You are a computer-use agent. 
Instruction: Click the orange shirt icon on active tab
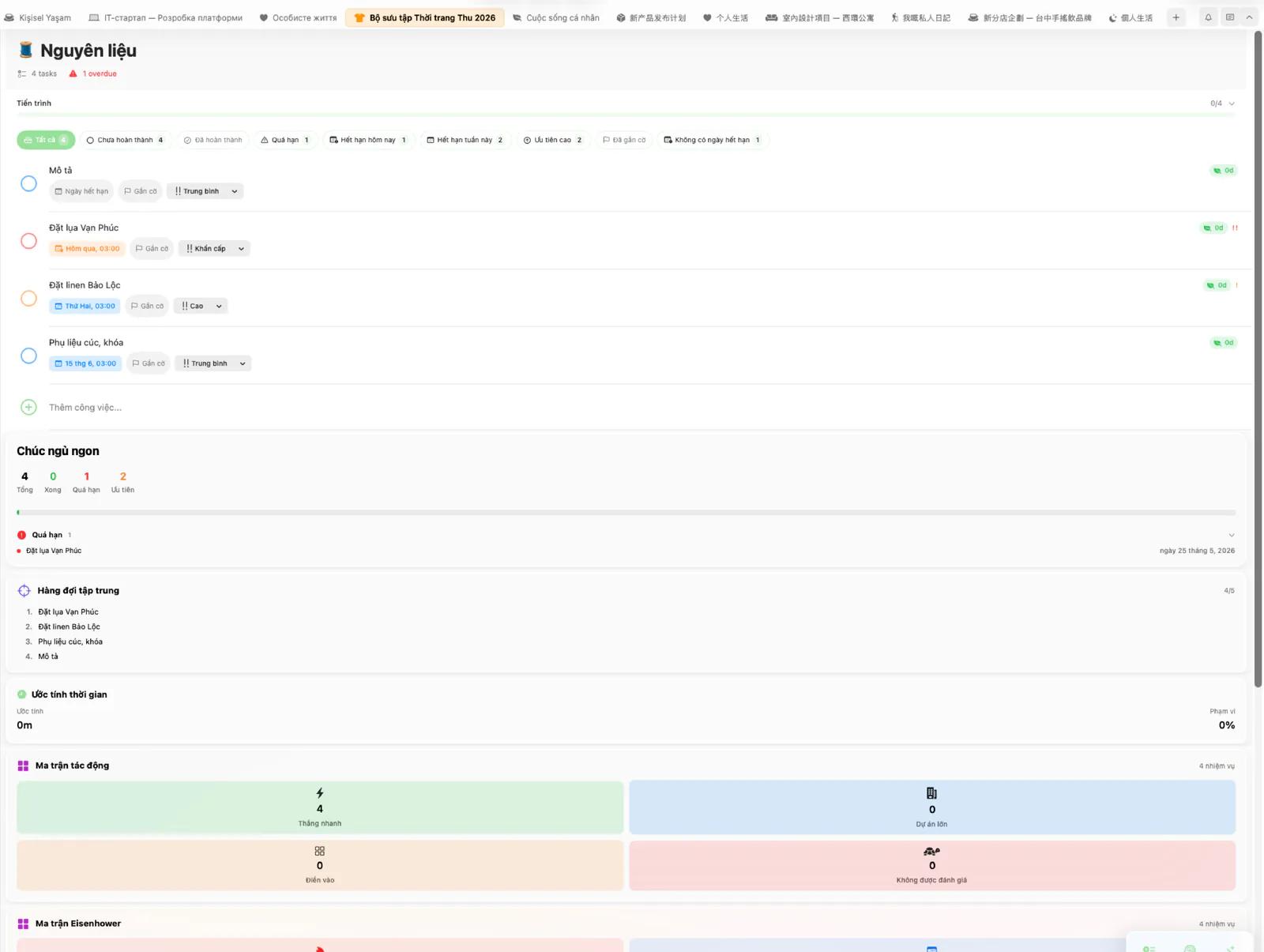[x=359, y=17]
